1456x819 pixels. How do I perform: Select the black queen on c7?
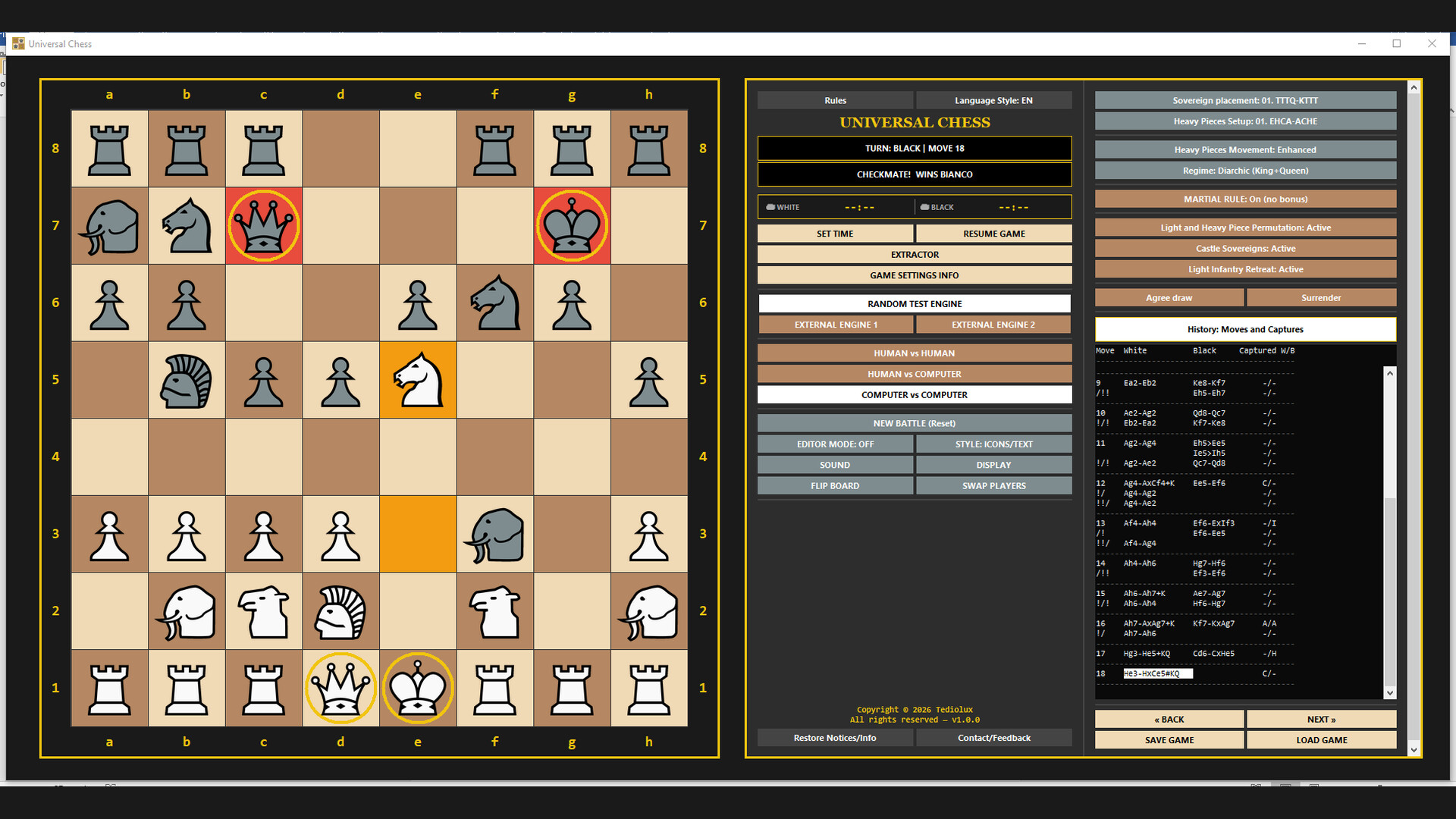pos(264,226)
